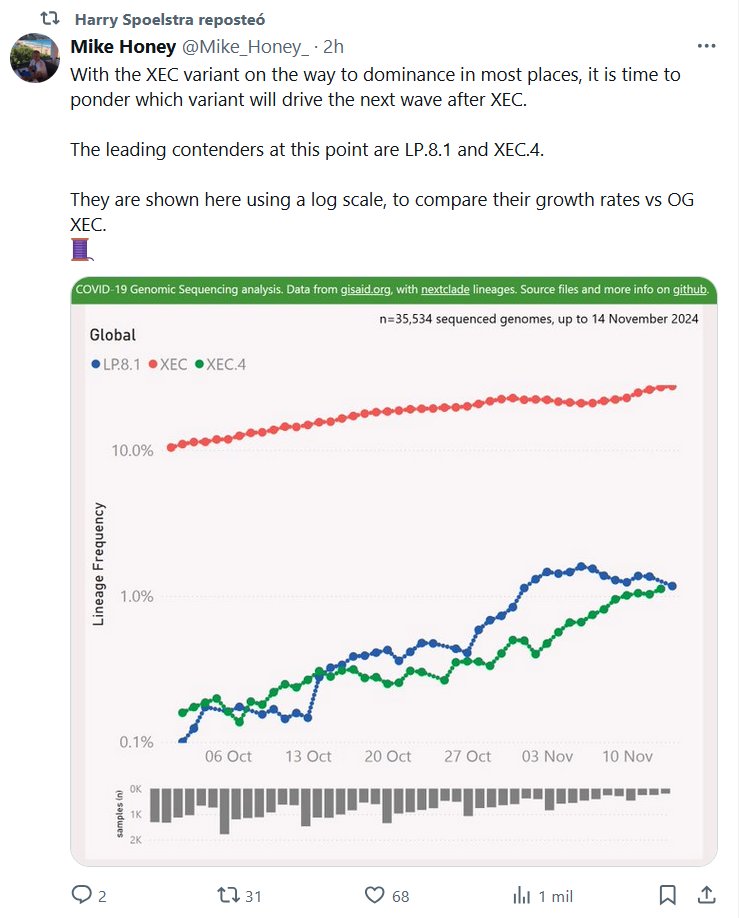Open the view analytics bar icon
This screenshot has height=918, width=742.
pos(521,895)
